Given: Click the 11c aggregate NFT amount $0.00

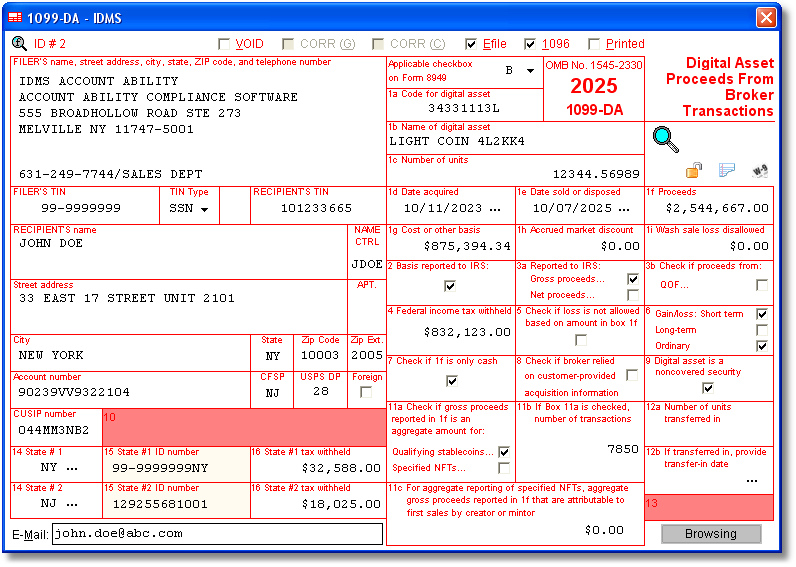Looking at the screenshot, I should pyautogui.click(x=604, y=530).
